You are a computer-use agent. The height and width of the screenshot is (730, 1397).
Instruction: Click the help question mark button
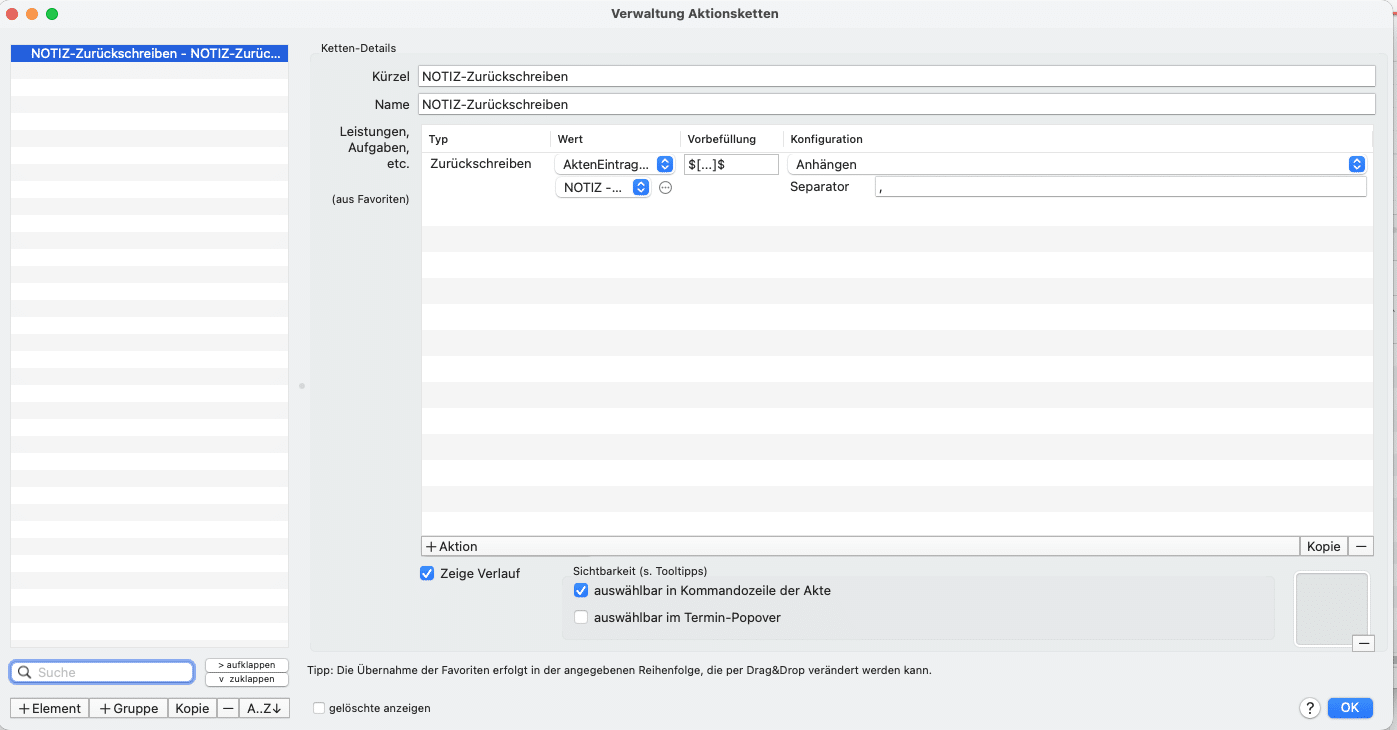coord(1309,708)
